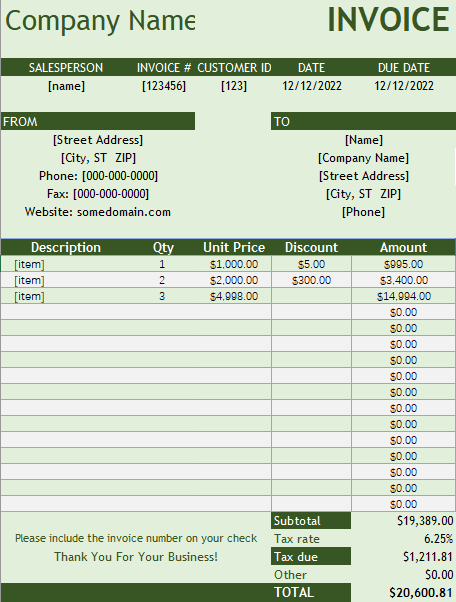
Task: Click the $1,000.00 unit price cell
Action: (x=234, y=264)
